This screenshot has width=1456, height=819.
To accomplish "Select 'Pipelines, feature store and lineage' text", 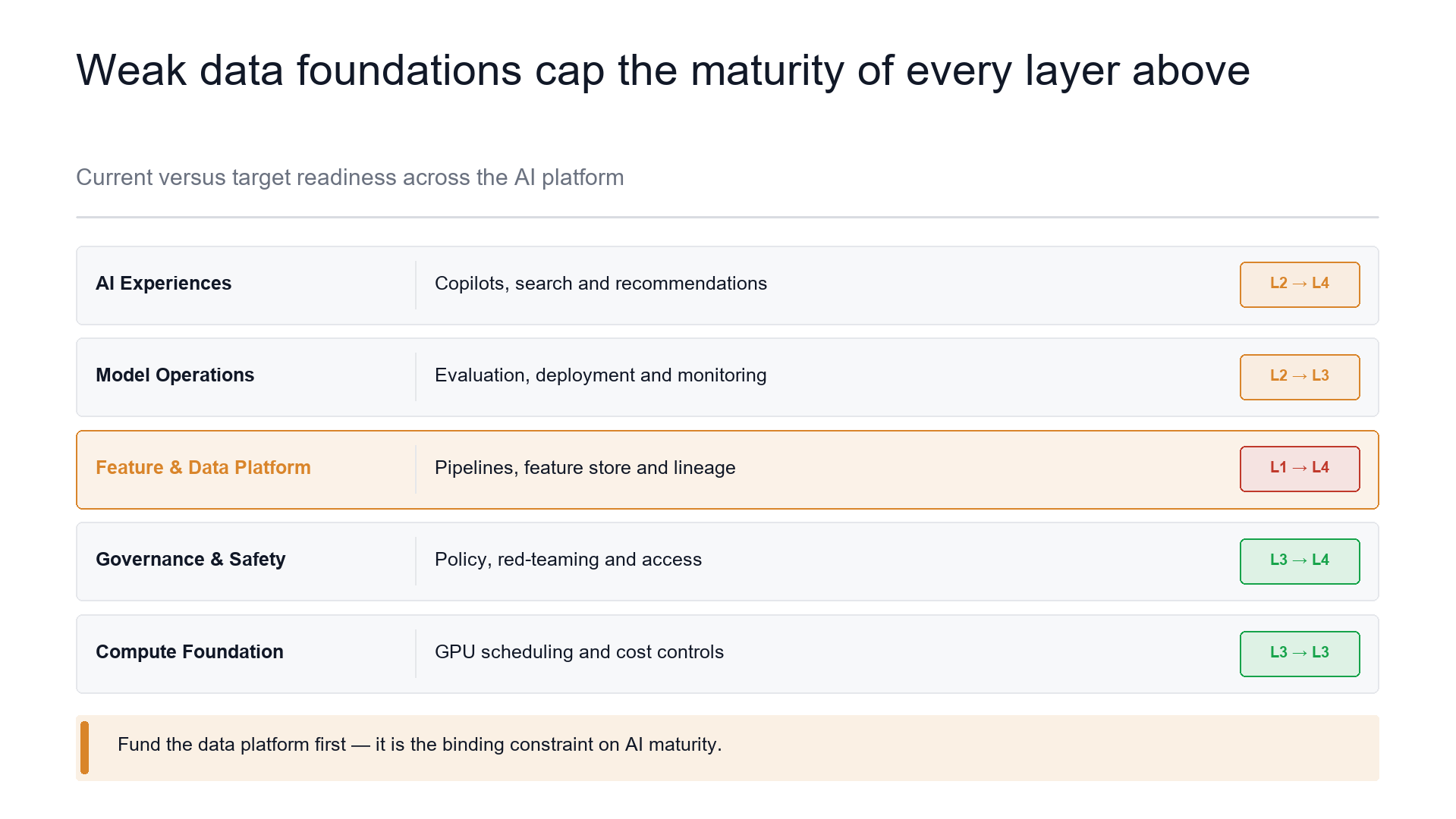I will pos(585,468).
